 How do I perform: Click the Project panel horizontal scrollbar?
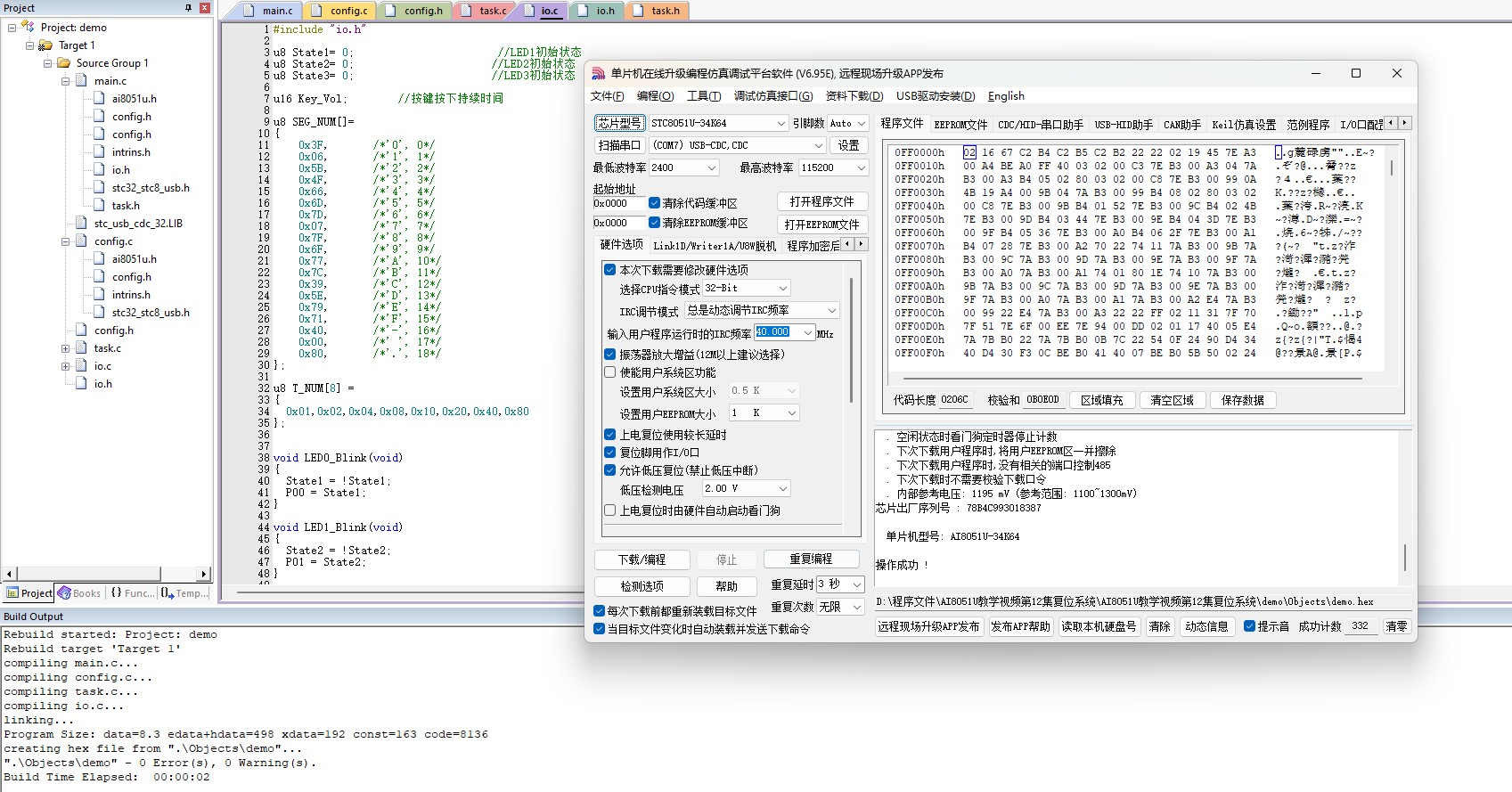88,574
